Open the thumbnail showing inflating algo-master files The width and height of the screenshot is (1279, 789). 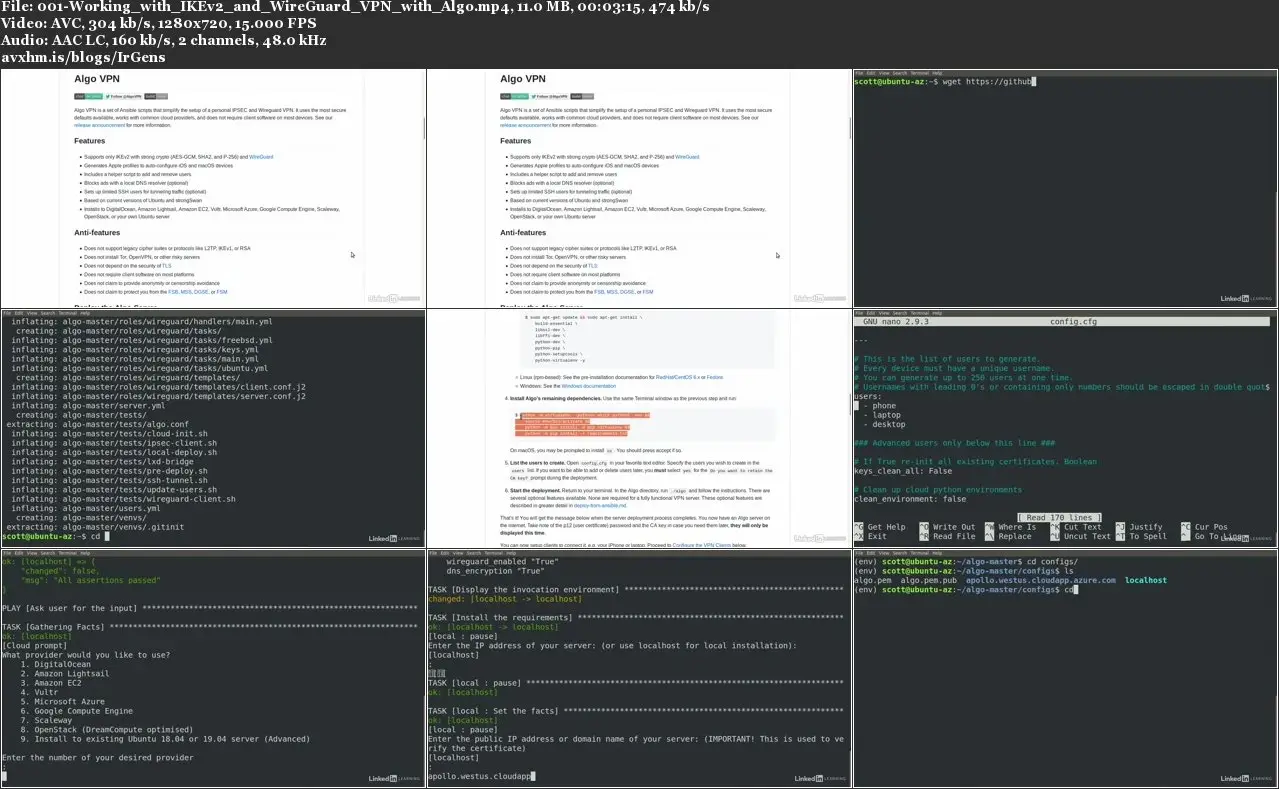[213, 429]
